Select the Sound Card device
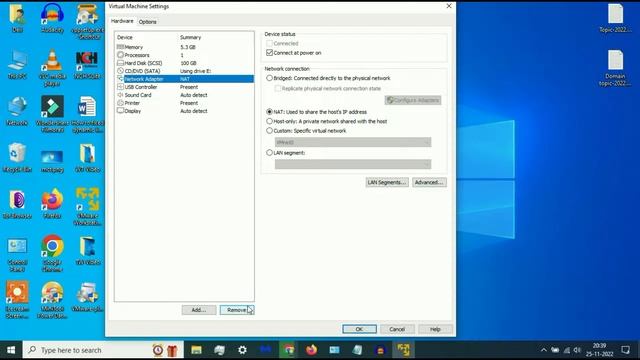 click(184, 95)
